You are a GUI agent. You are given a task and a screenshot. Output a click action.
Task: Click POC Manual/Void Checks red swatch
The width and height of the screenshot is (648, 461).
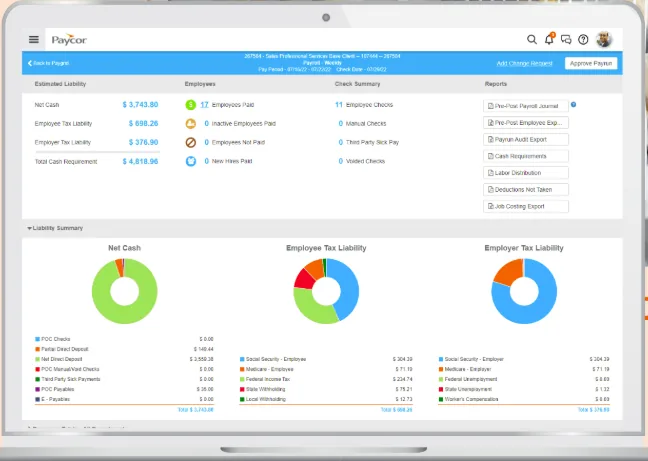pos(38,369)
